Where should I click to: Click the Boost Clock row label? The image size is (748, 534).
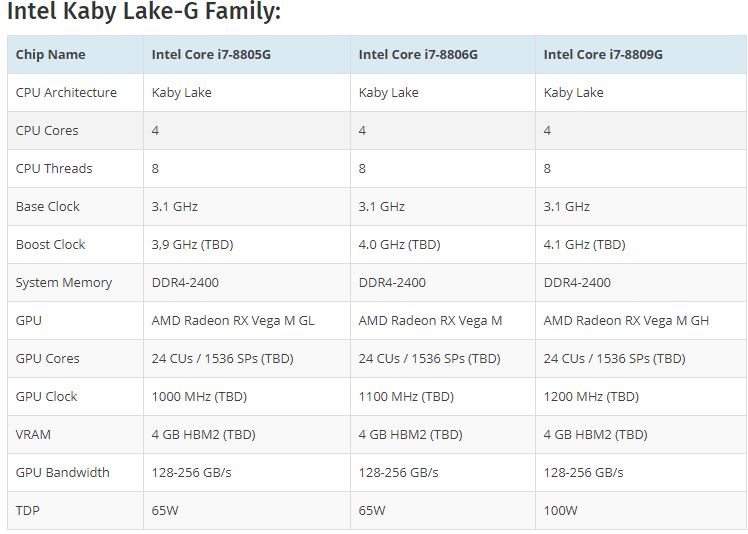click(51, 244)
